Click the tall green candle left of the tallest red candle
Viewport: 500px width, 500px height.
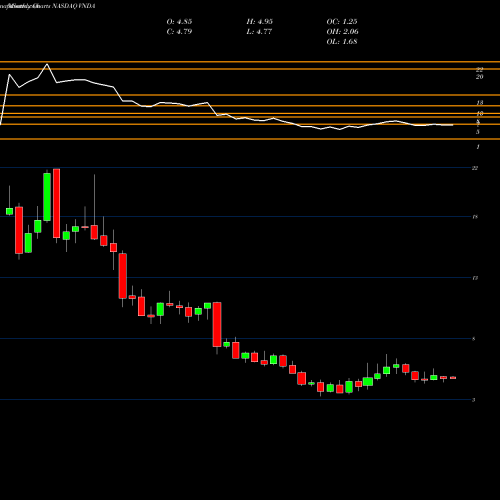pos(47,197)
